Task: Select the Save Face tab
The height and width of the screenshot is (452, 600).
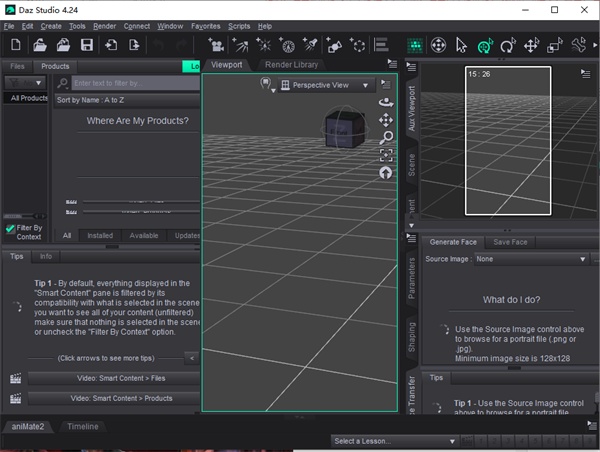Action: point(511,242)
